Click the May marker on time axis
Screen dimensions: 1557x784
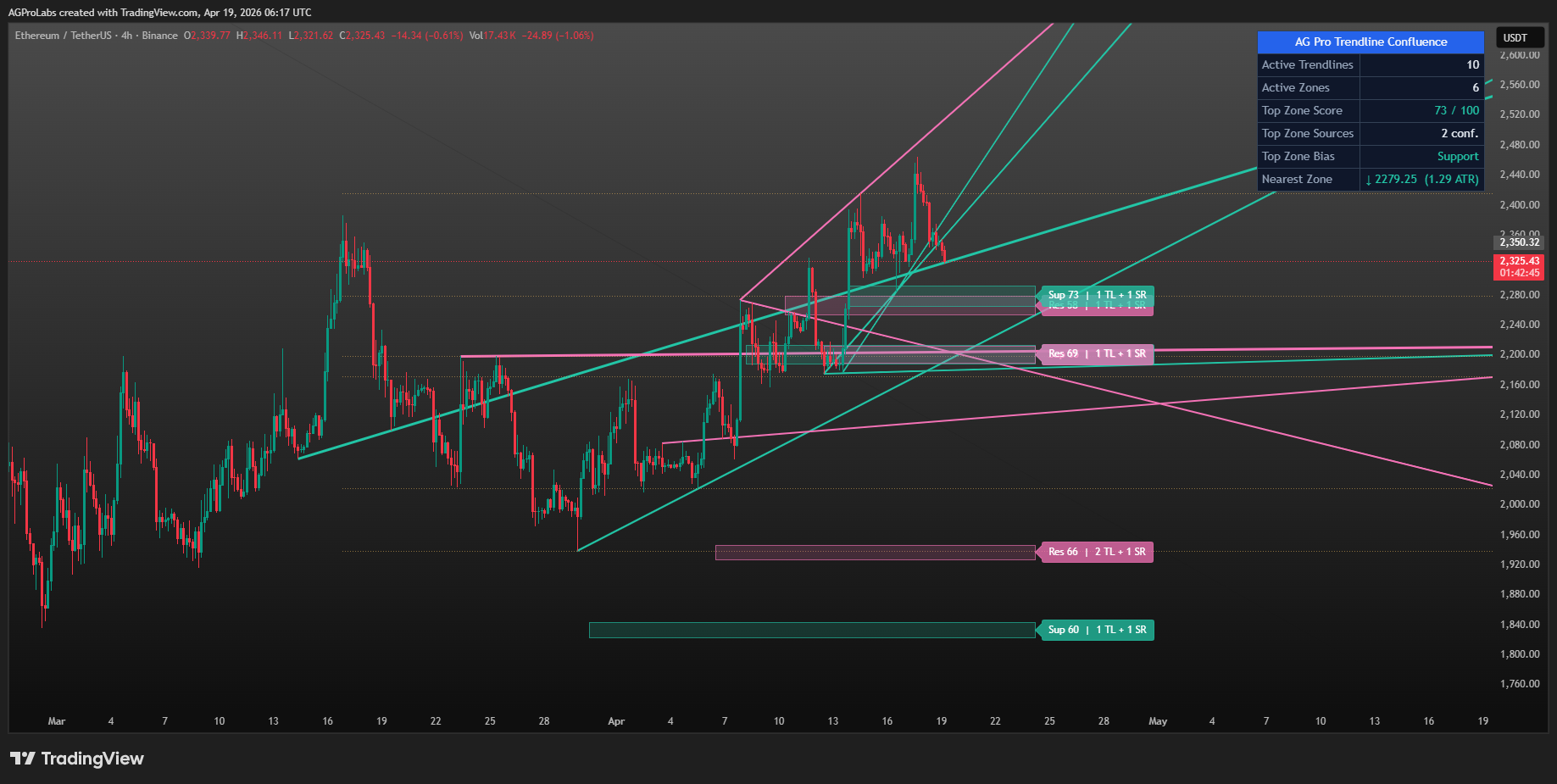click(x=1158, y=721)
